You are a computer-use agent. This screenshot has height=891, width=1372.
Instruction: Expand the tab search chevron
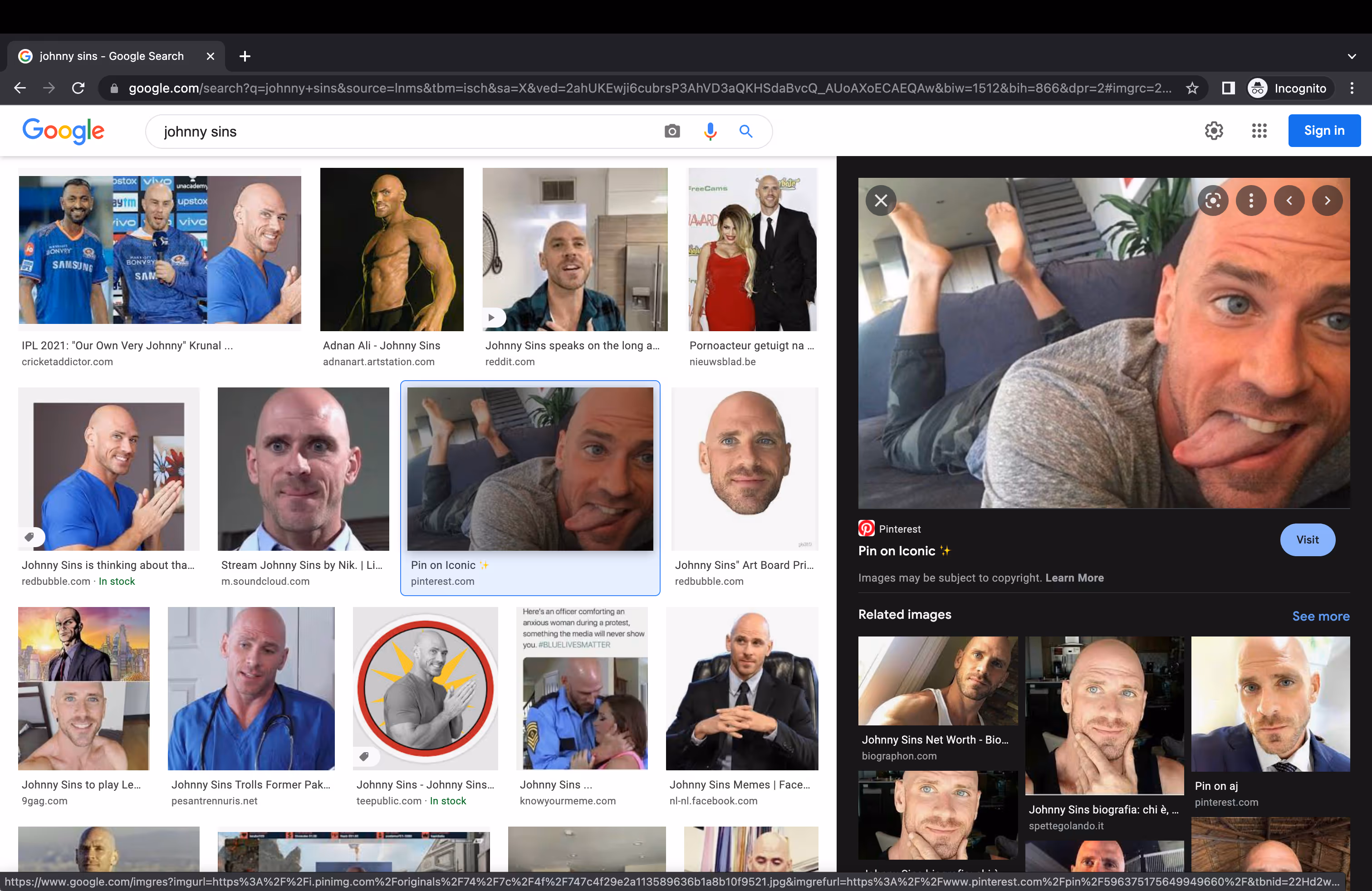point(1352,56)
